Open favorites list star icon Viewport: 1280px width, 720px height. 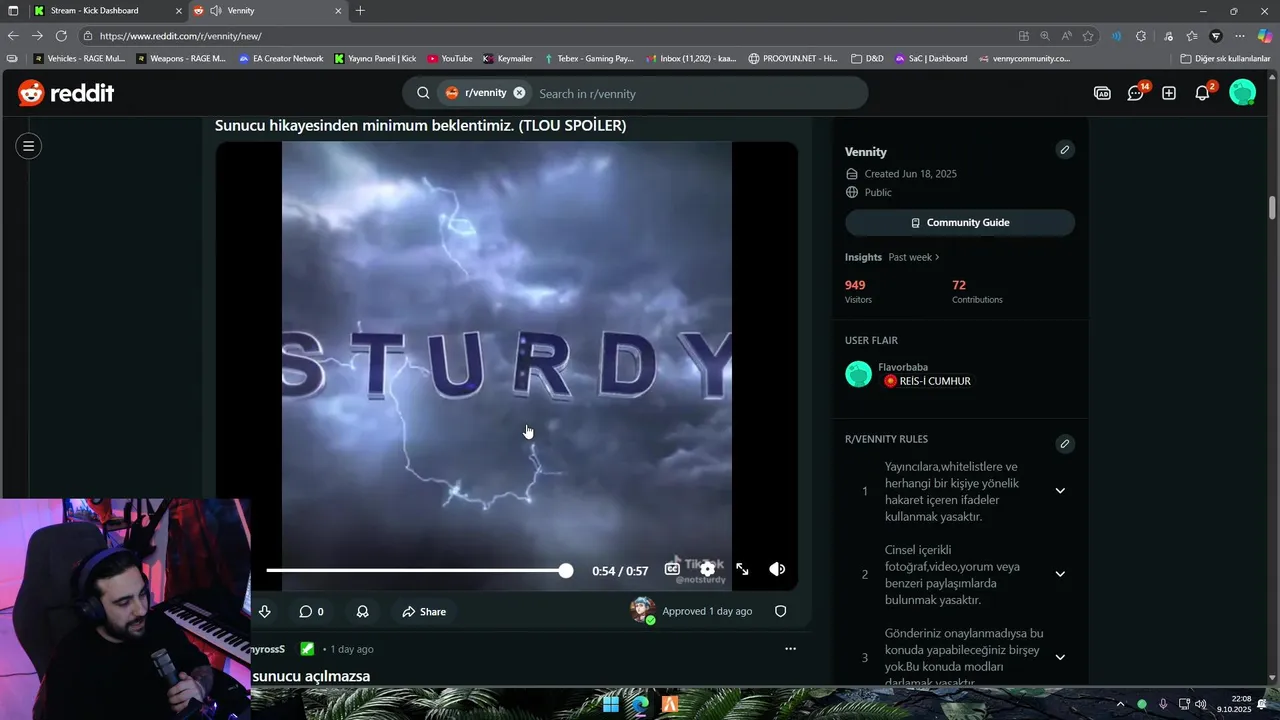point(1191,36)
